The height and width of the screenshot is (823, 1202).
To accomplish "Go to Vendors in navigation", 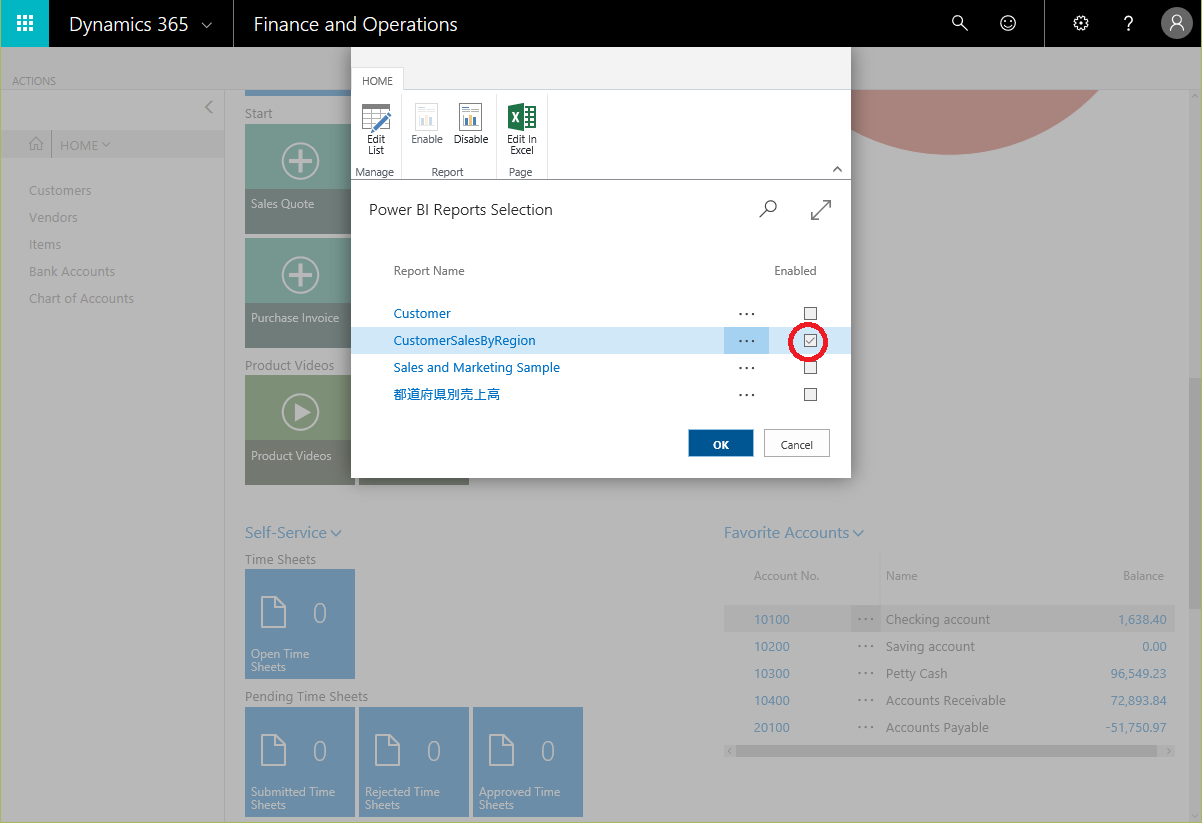I will tap(53, 217).
